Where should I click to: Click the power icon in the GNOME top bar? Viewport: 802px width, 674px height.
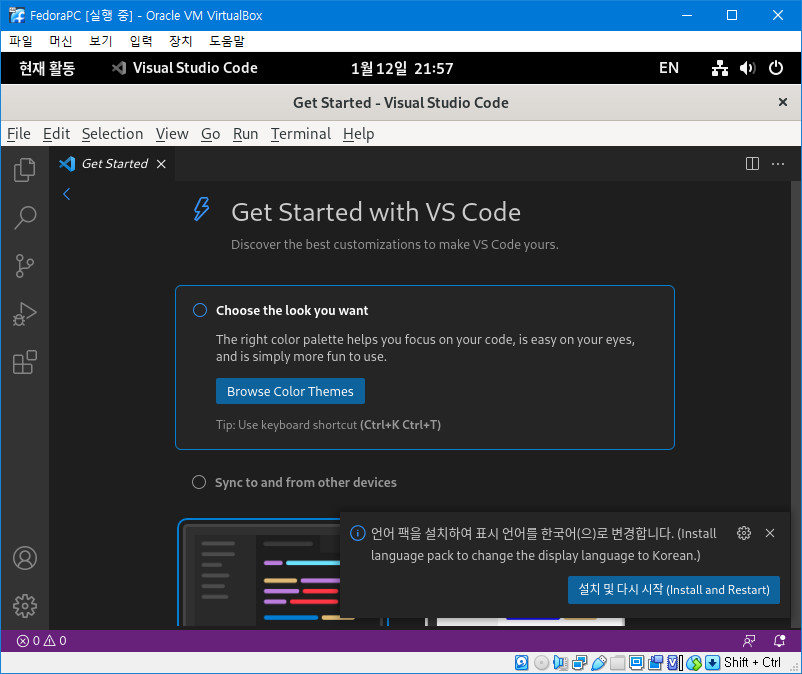pyautogui.click(x=776, y=68)
